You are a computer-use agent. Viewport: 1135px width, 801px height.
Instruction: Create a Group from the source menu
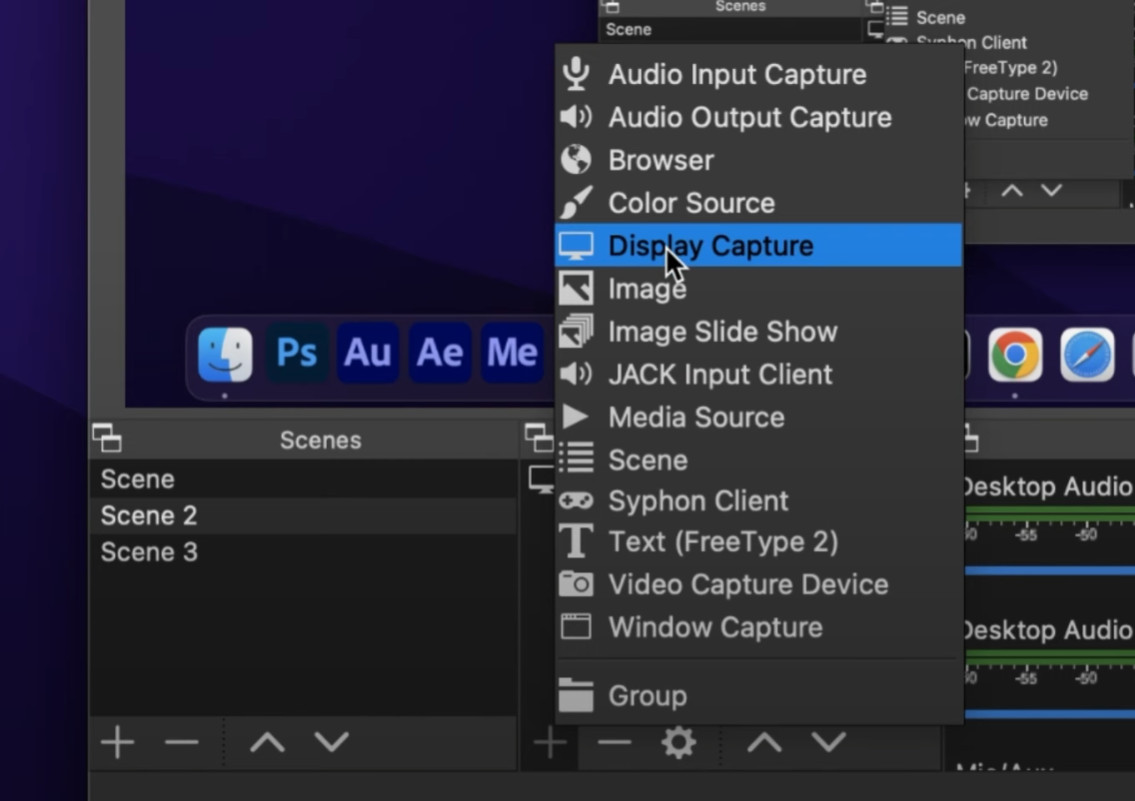pyautogui.click(x=645, y=696)
